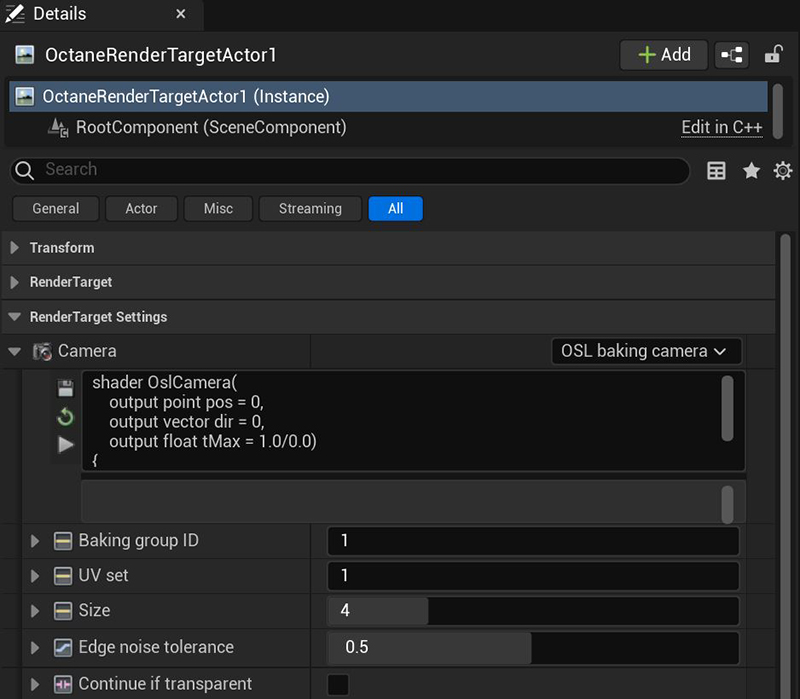Adjust the Edge noise tolerance slider
Screen dimensions: 800x699
click(533, 647)
